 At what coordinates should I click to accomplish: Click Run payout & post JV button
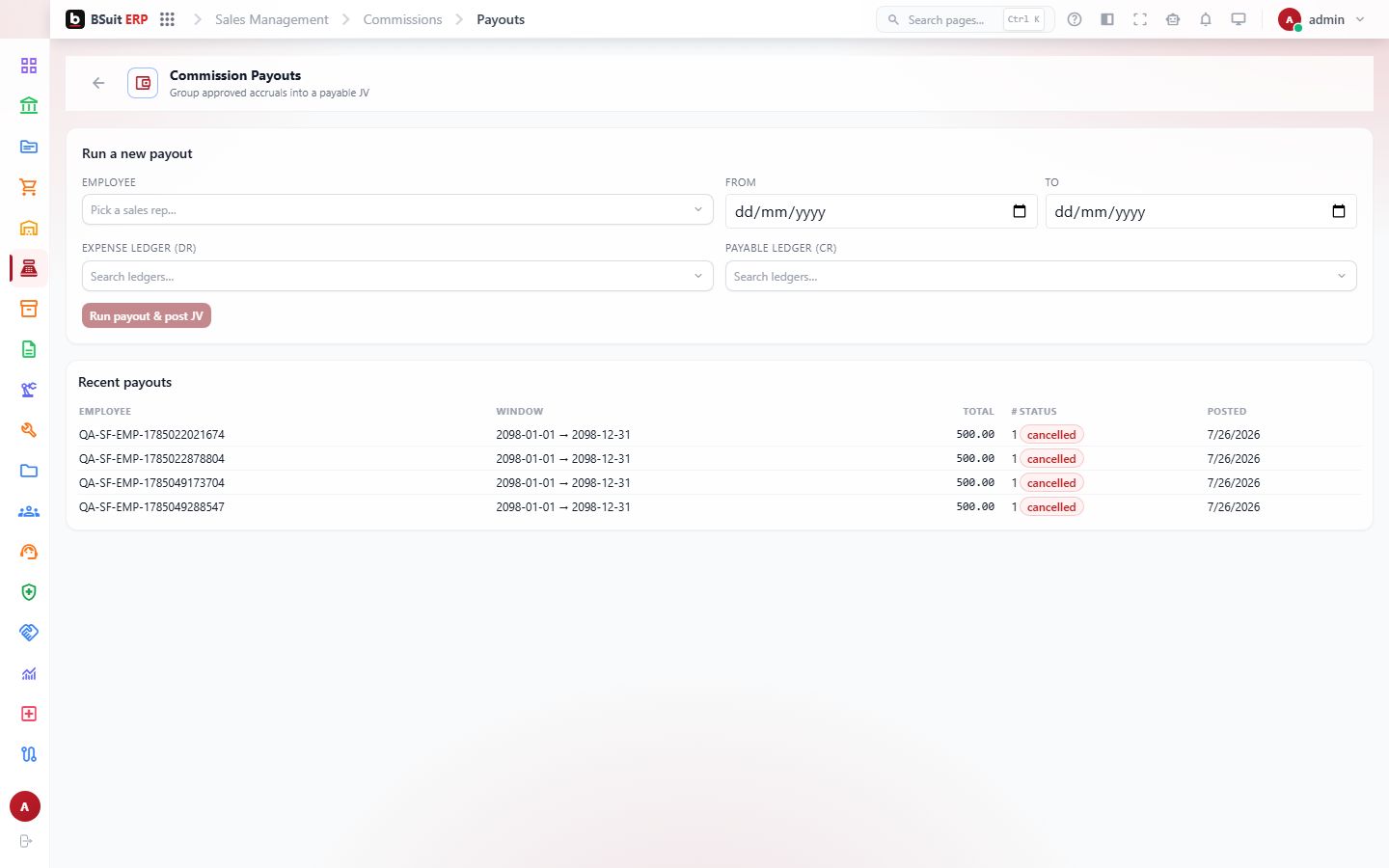(147, 315)
